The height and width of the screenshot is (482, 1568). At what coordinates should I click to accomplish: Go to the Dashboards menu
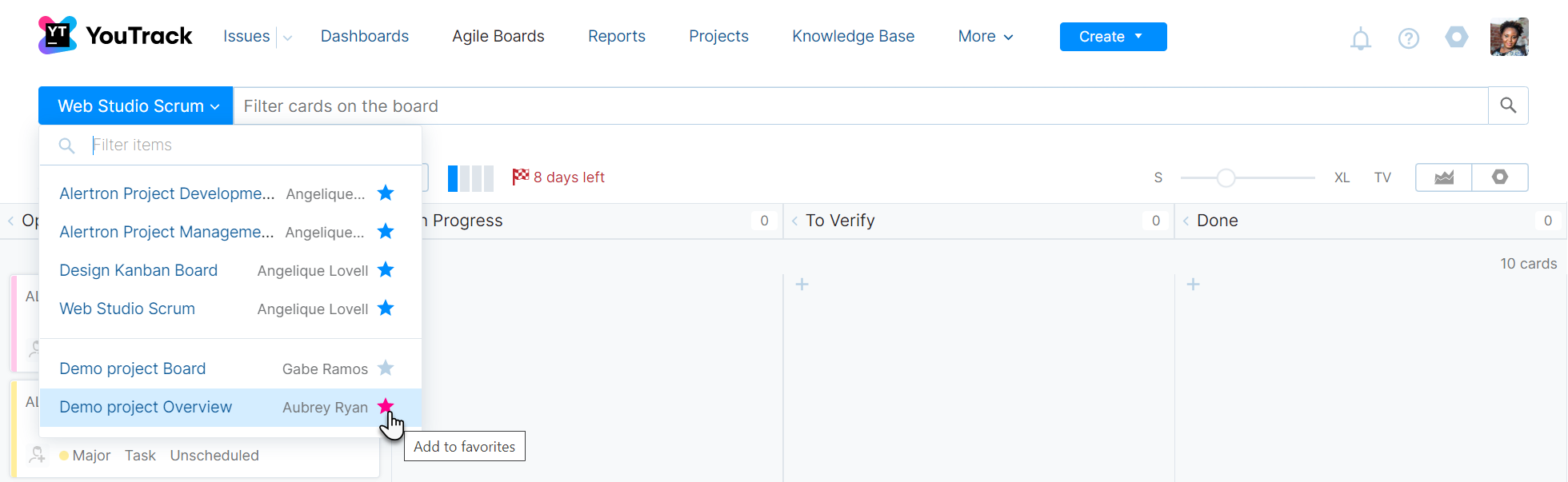pyautogui.click(x=365, y=37)
